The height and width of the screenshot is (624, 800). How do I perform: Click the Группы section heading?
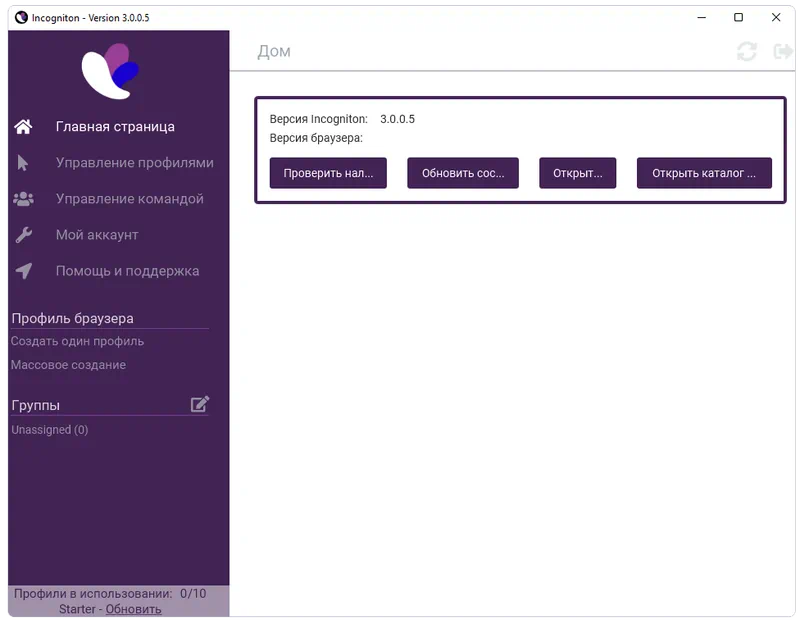(x=36, y=406)
